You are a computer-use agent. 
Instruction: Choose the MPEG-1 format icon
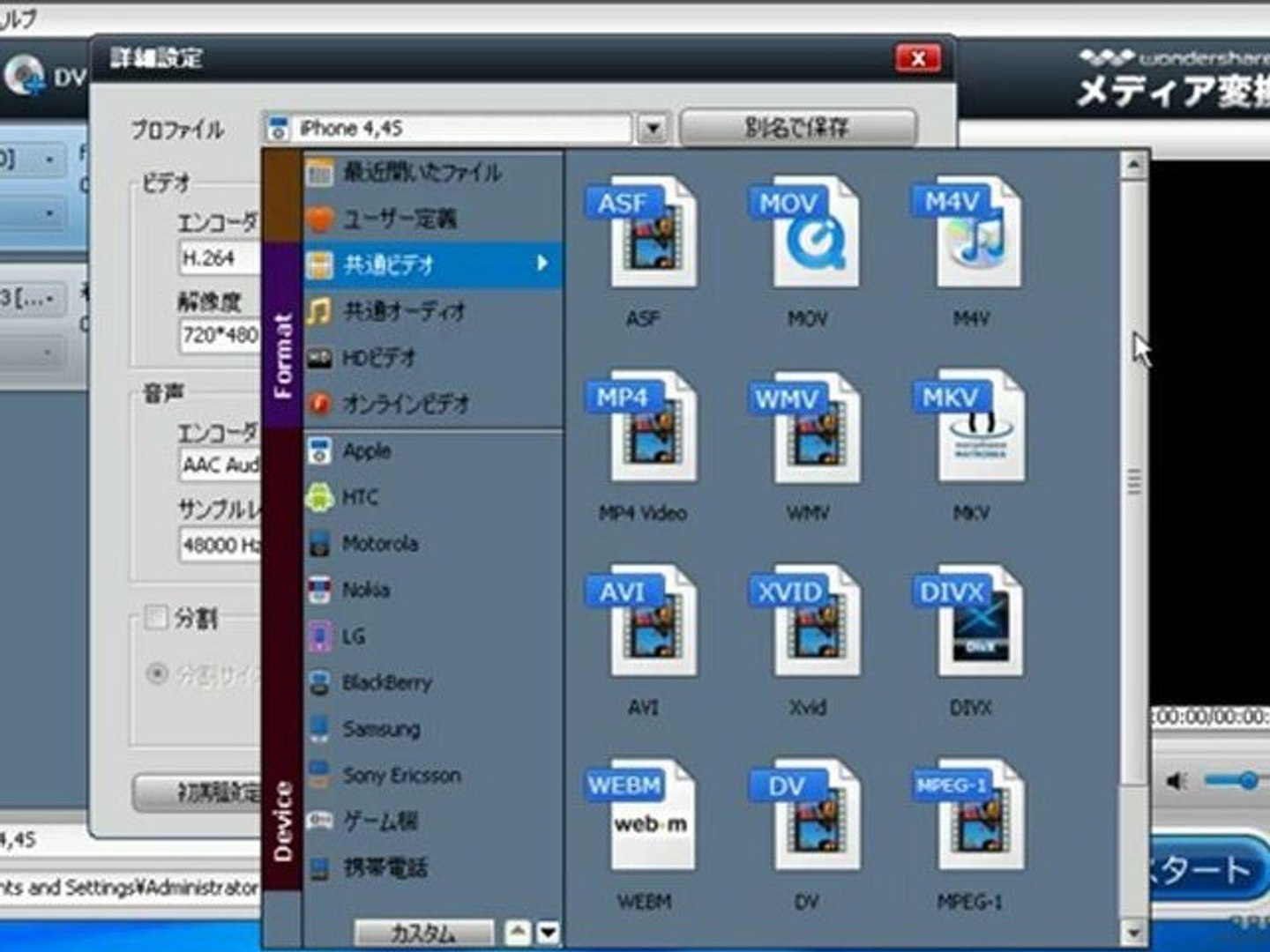[x=969, y=815]
